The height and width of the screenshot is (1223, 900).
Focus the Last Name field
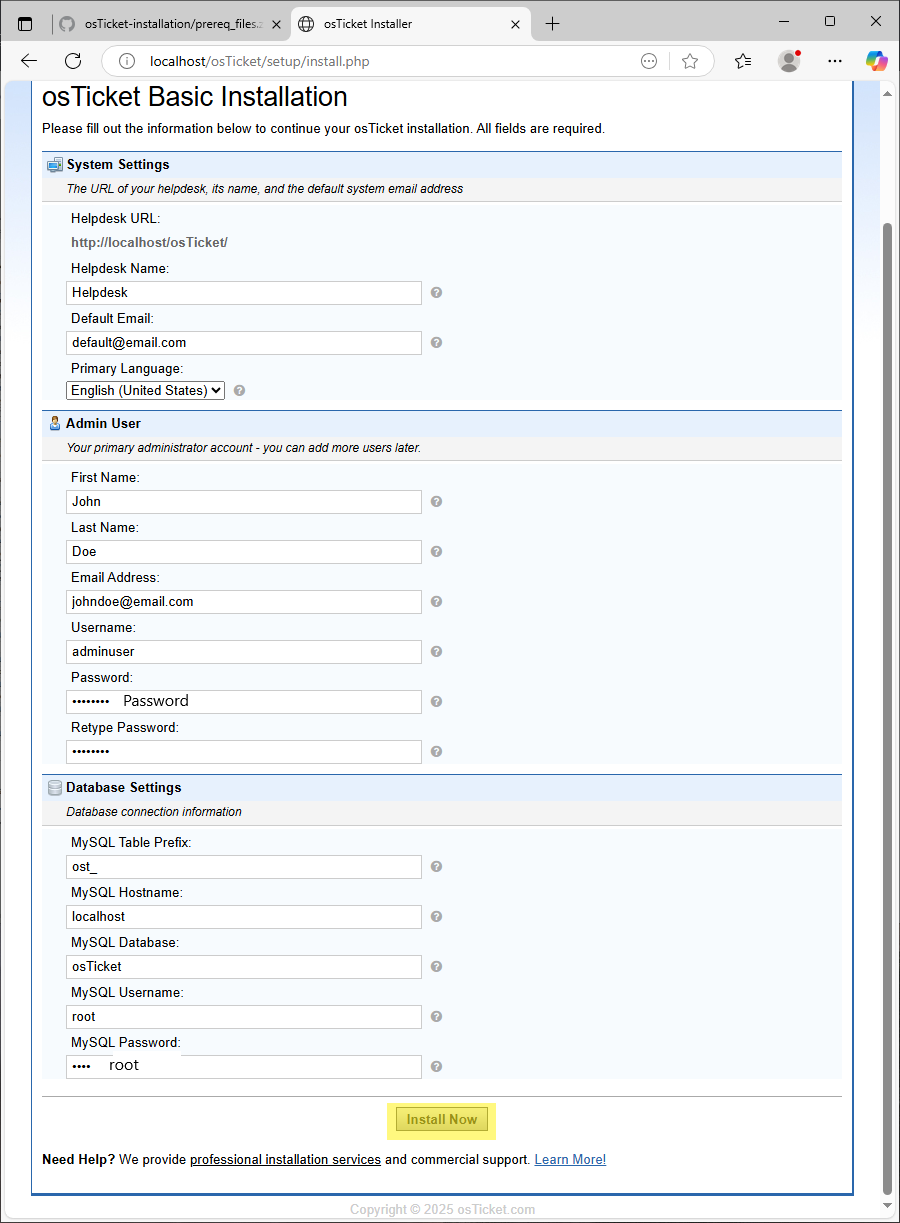244,552
